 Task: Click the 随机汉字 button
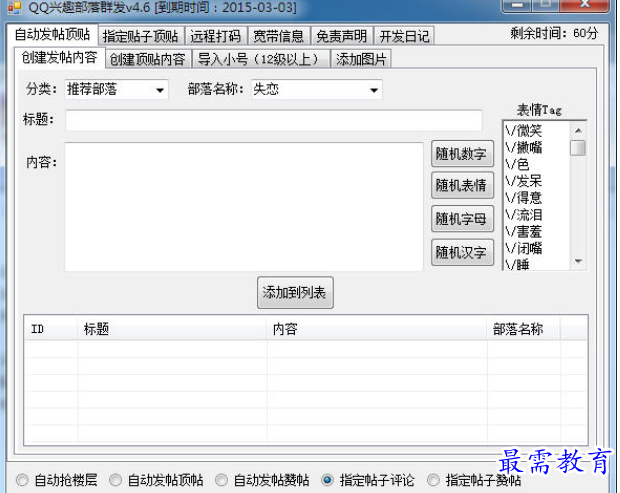462,252
